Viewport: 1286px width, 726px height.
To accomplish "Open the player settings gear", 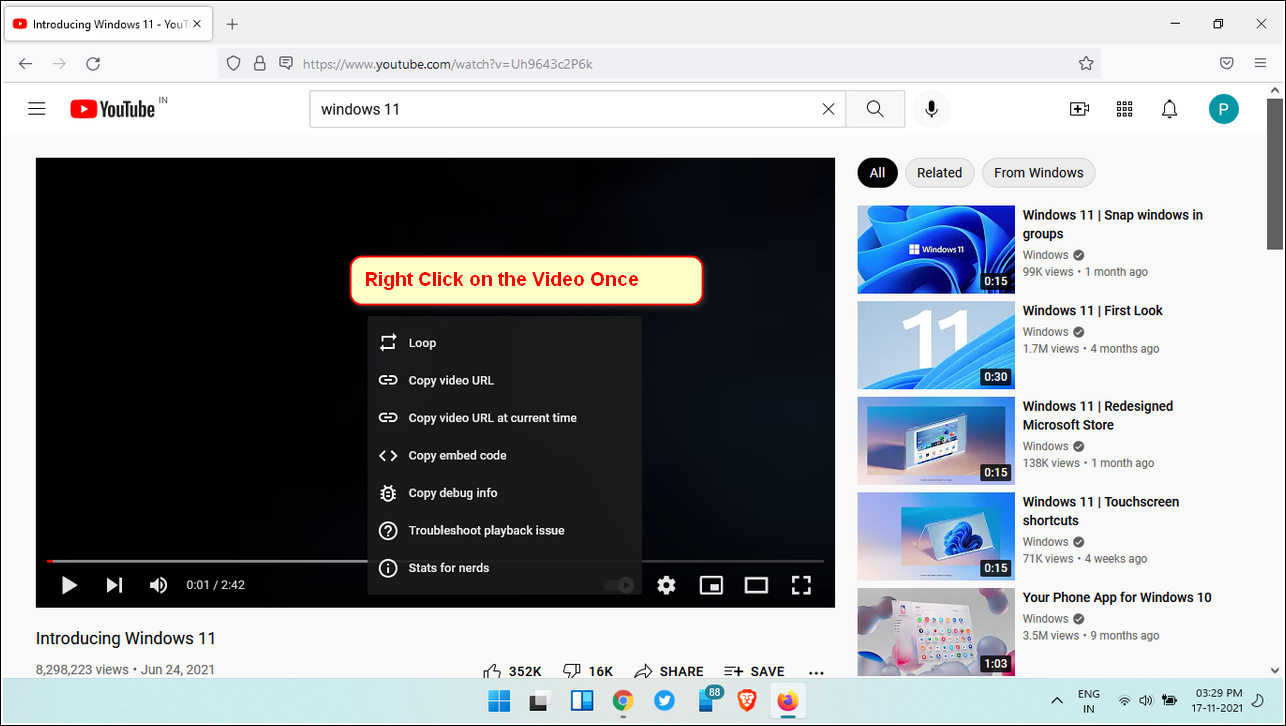I will coord(666,585).
